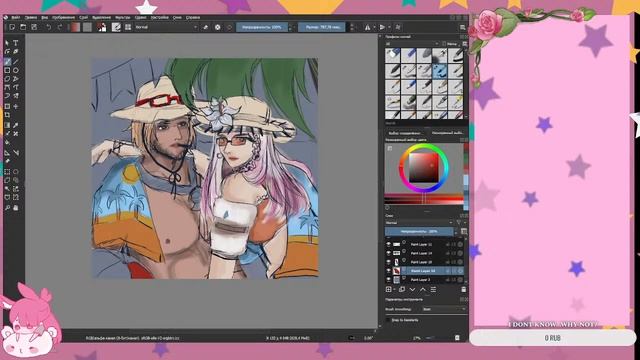The image size is (640, 360).
Task: Toggle wrap-around mode
Action: (398, 27)
